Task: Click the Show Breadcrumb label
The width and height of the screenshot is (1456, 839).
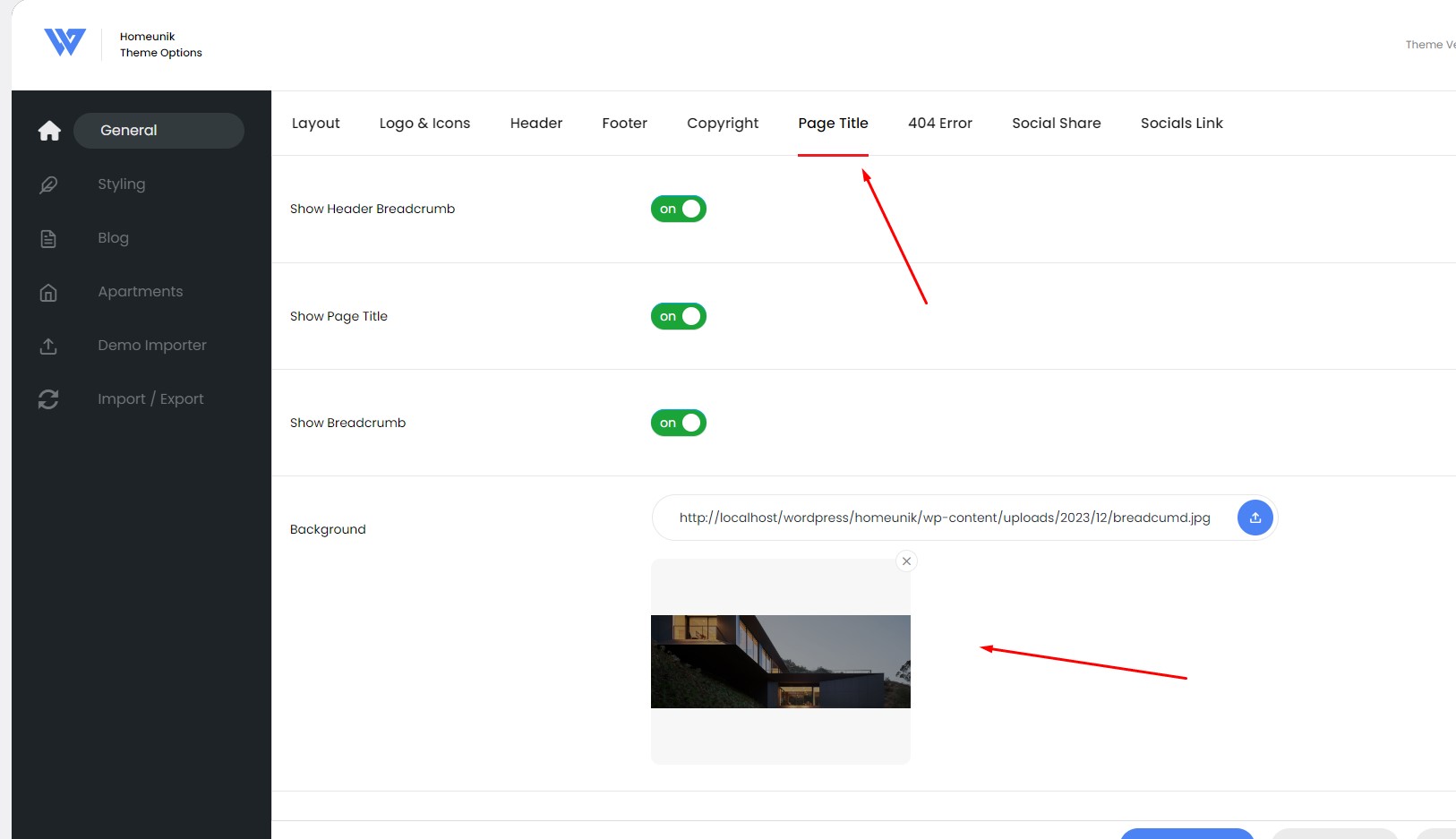Action: coord(347,423)
